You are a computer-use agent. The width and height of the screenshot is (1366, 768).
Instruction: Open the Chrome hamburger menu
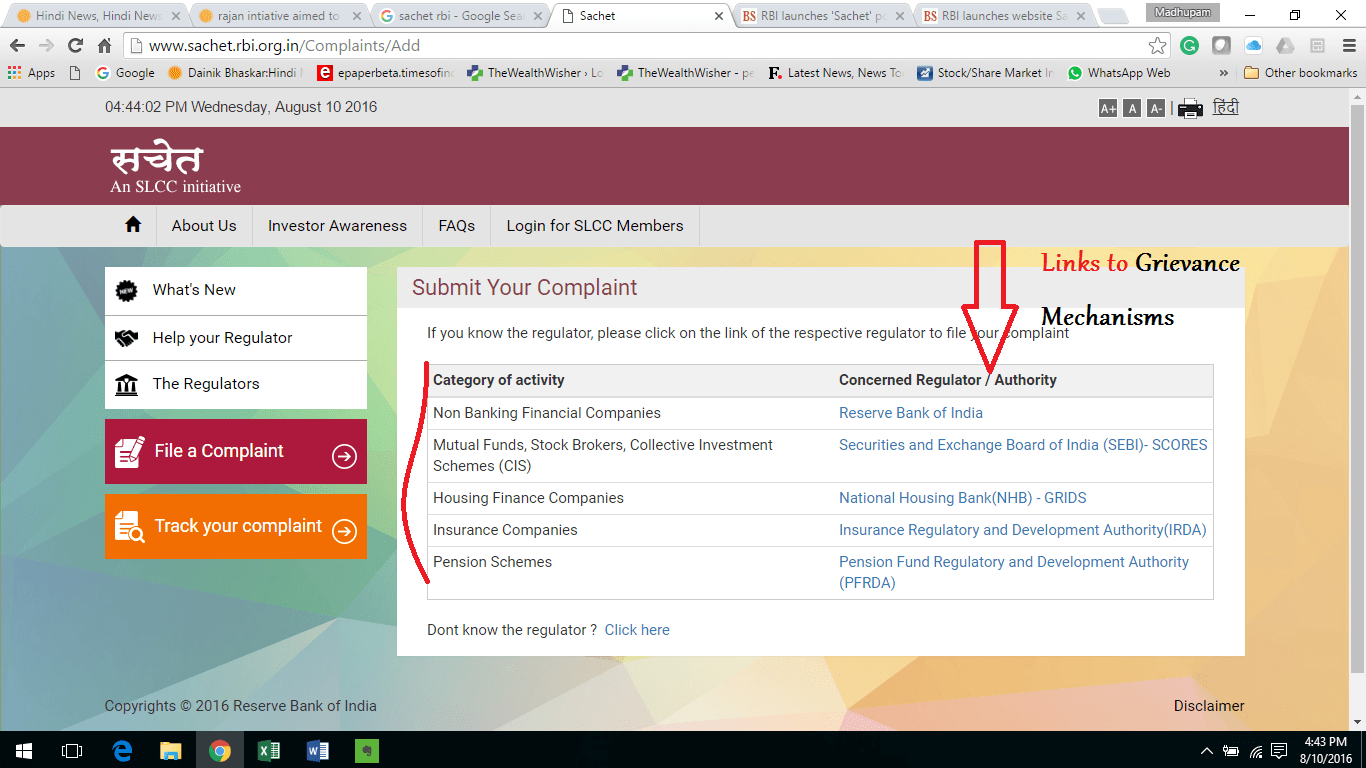(x=1349, y=46)
